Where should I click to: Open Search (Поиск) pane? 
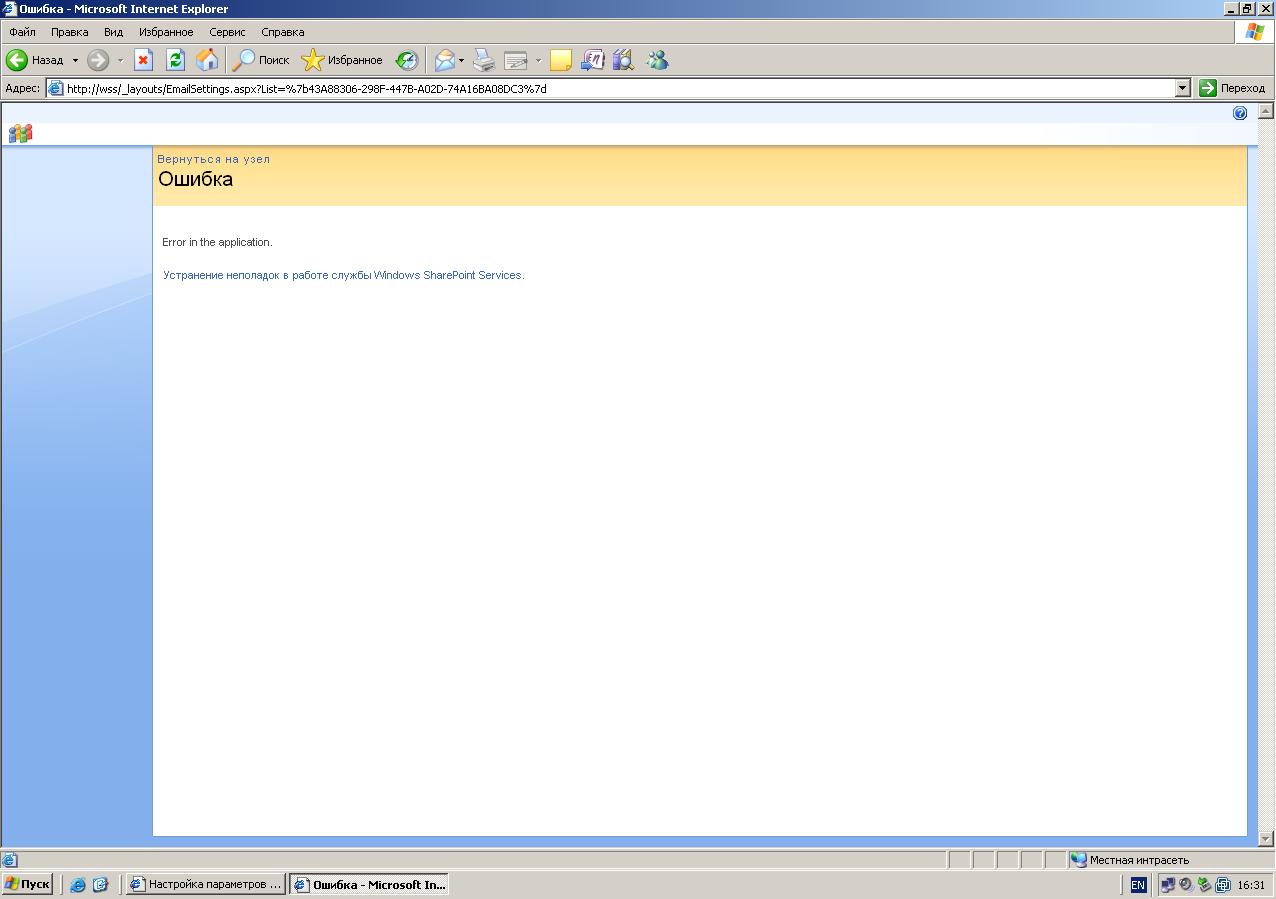click(x=260, y=60)
